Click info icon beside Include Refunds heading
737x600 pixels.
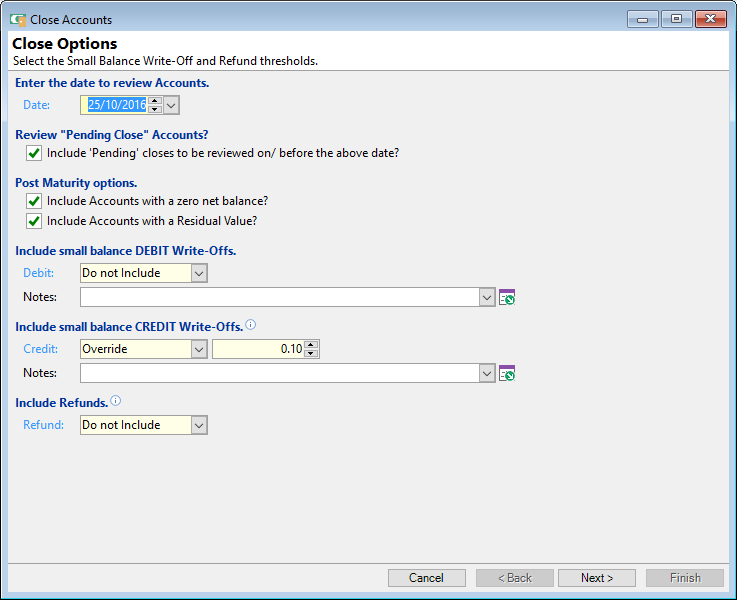tap(116, 401)
